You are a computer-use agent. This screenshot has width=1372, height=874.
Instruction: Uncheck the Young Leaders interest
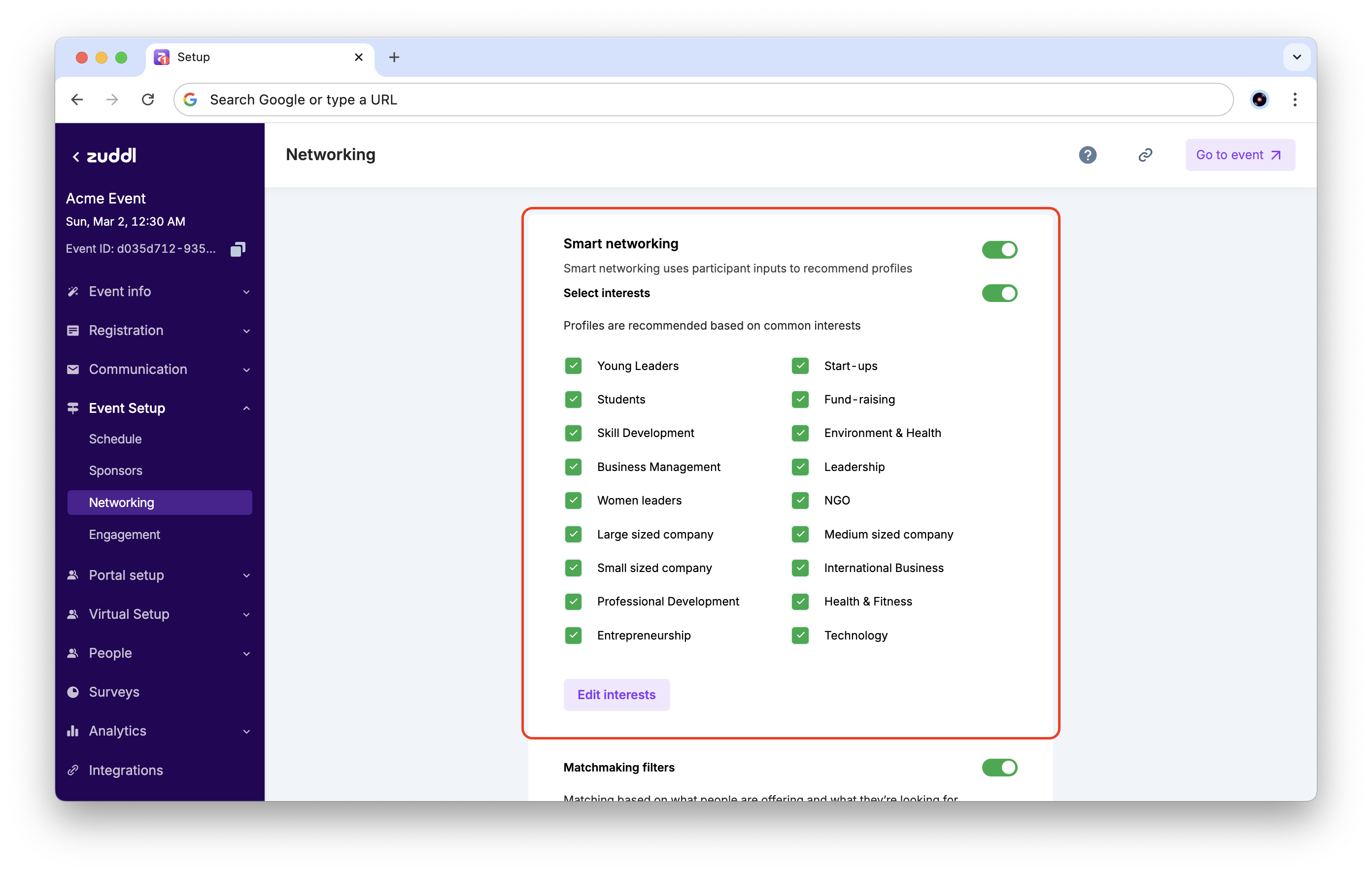(x=573, y=366)
